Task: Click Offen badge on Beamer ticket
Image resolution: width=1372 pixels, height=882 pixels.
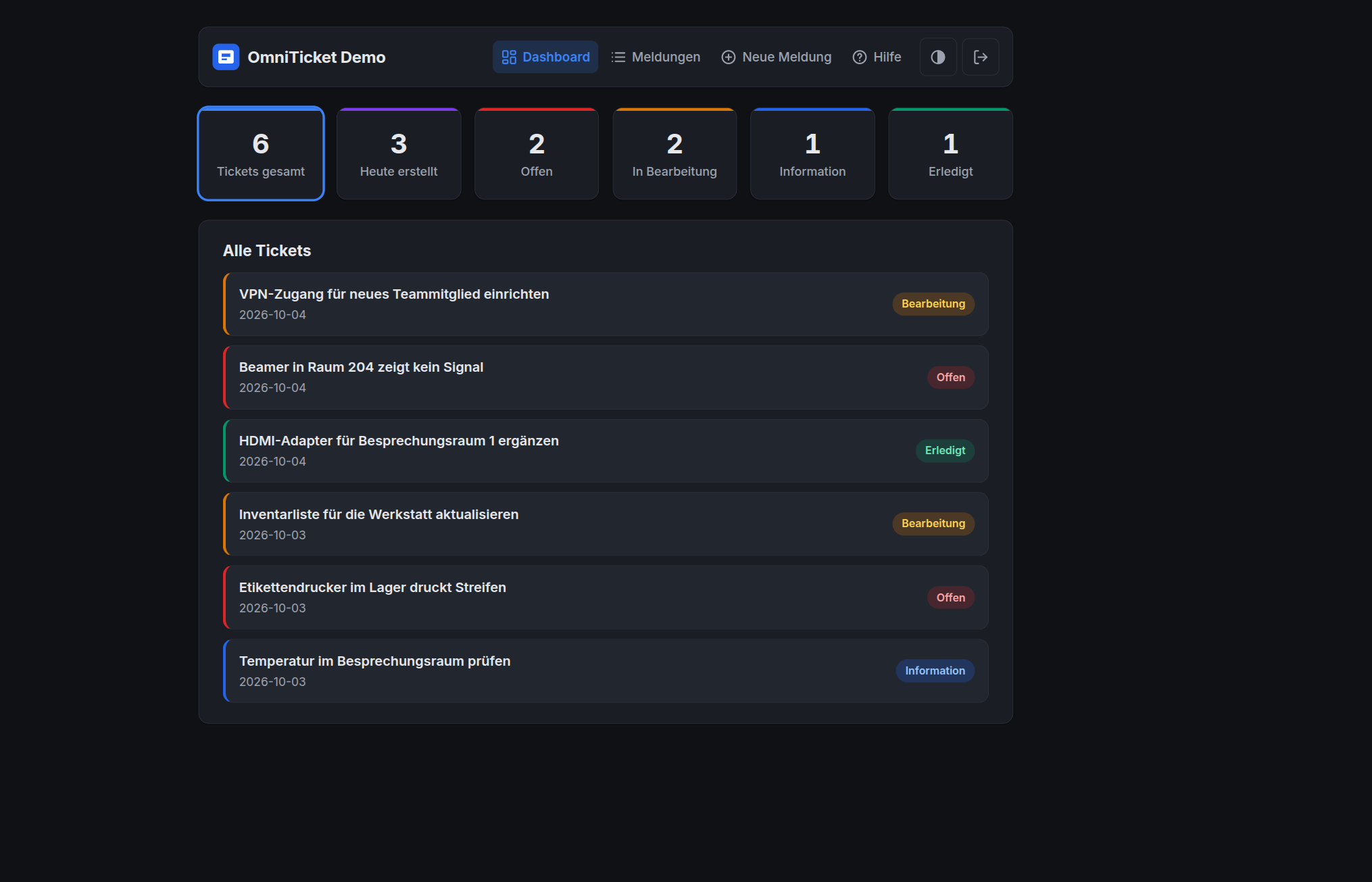Action: [950, 377]
